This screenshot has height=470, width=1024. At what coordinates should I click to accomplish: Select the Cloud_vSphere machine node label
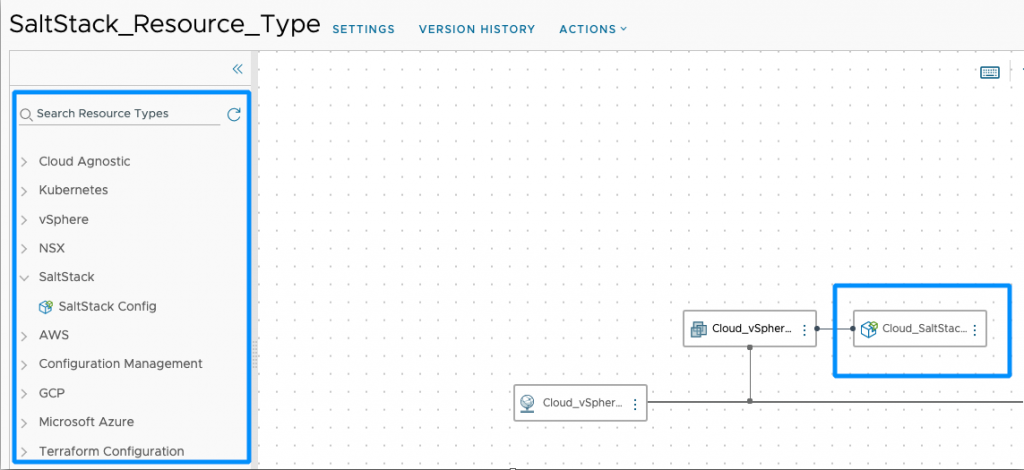[754, 328]
